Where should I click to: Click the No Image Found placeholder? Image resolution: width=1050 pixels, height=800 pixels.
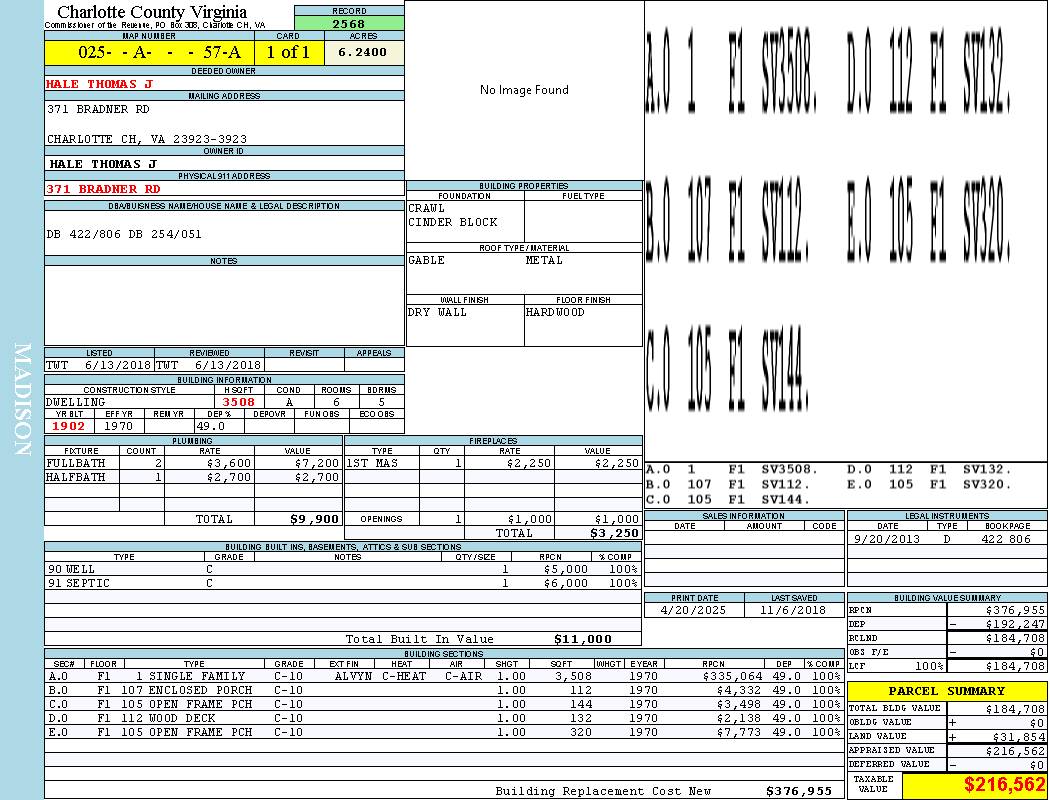pos(524,90)
